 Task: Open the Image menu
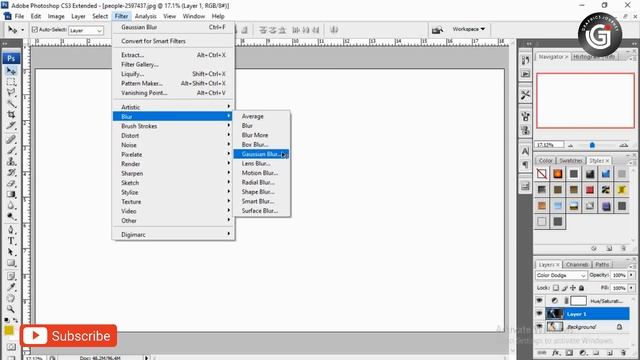tap(56, 16)
